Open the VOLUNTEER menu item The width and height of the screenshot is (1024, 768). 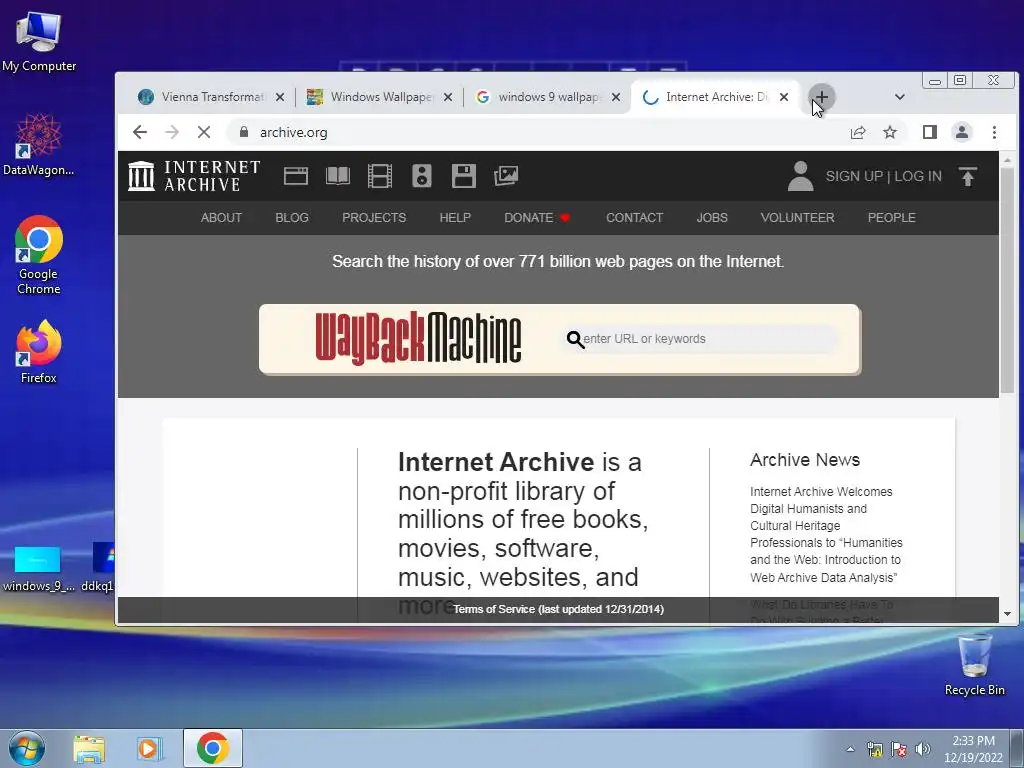click(x=797, y=218)
